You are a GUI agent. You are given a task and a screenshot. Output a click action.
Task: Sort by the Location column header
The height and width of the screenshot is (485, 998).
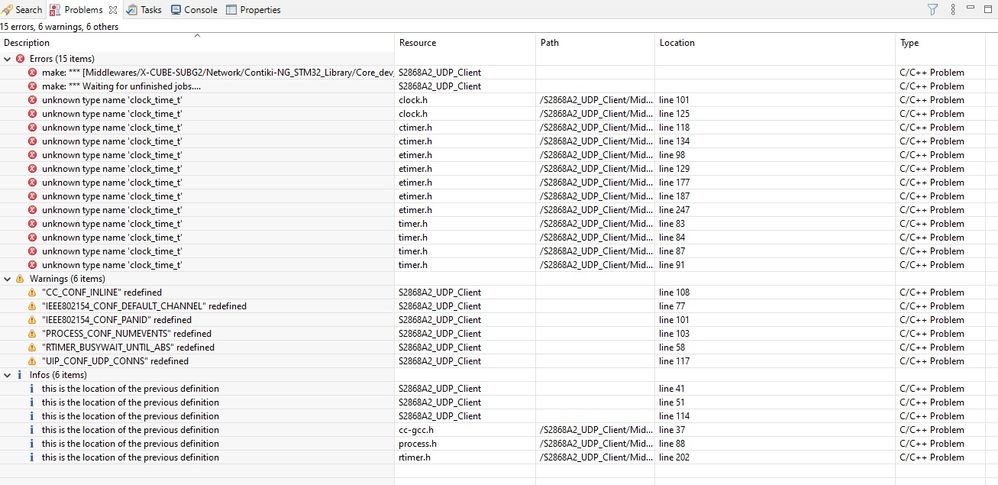point(775,43)
